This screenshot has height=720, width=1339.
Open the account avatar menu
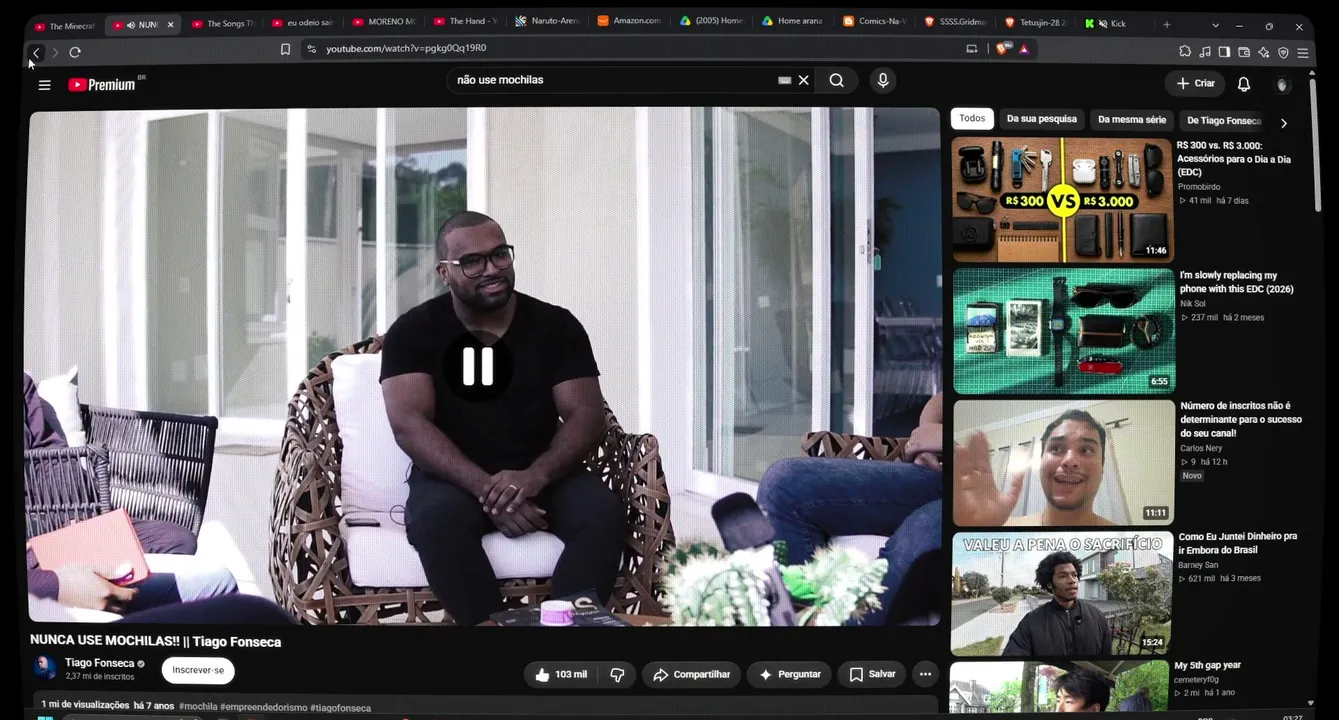1283,85
